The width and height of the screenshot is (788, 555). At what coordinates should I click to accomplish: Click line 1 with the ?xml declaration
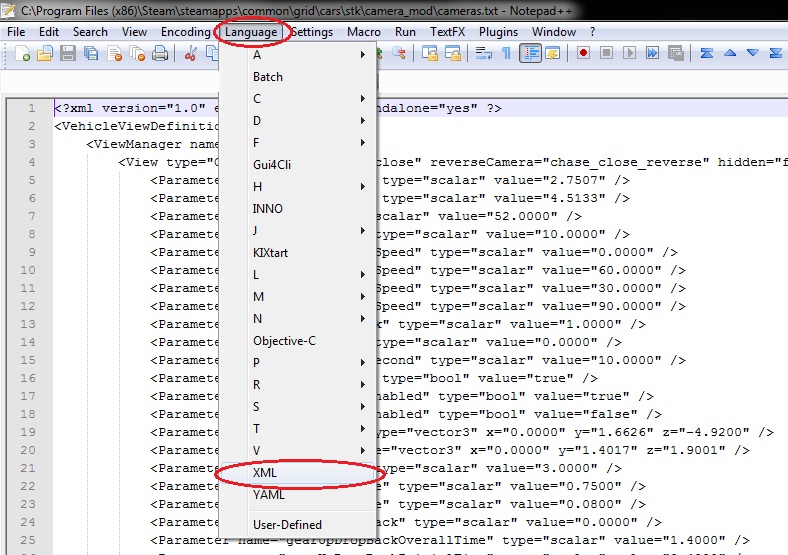(420, 108)
